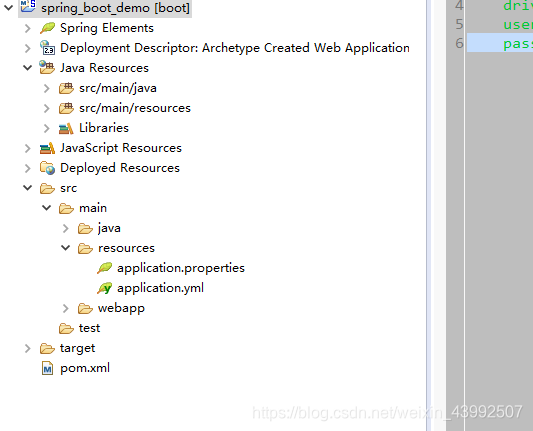Select the application.yml file name
Screen dimensions: 533x431
(160, 288)
